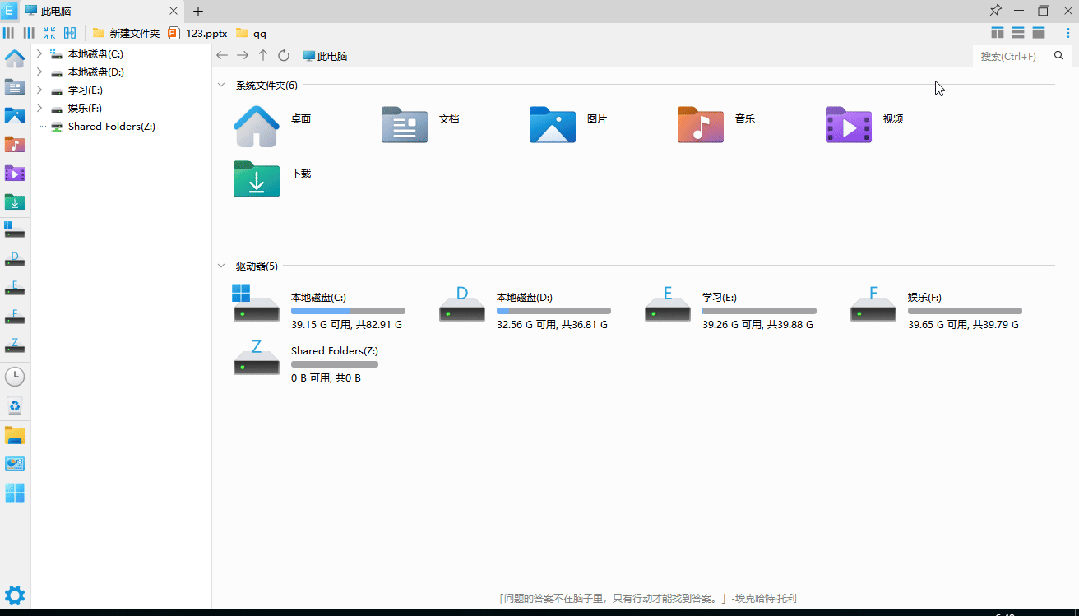Open the 图片 system folder
Screen dimensions: 1079x616
click(568, 125)
